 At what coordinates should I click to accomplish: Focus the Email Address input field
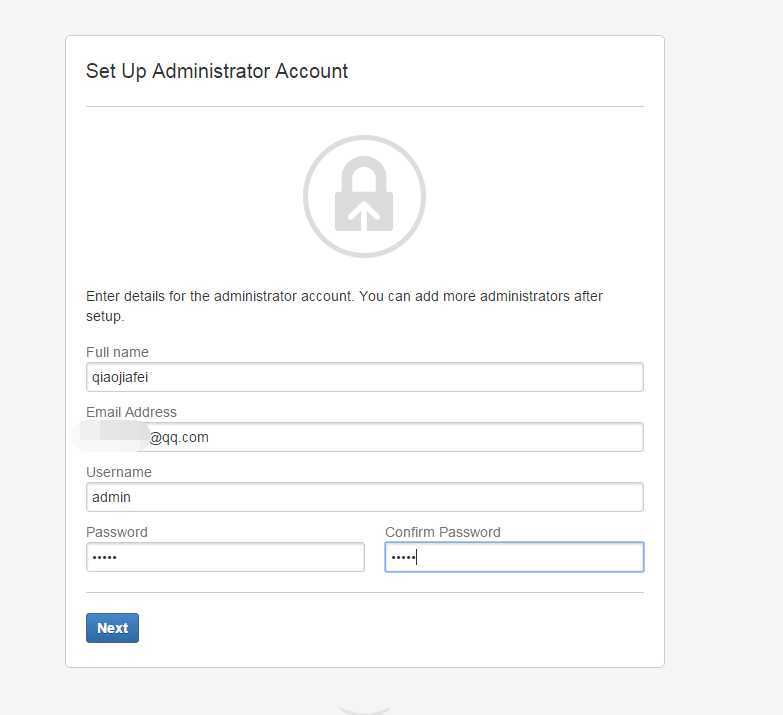[x=365, y=437]
